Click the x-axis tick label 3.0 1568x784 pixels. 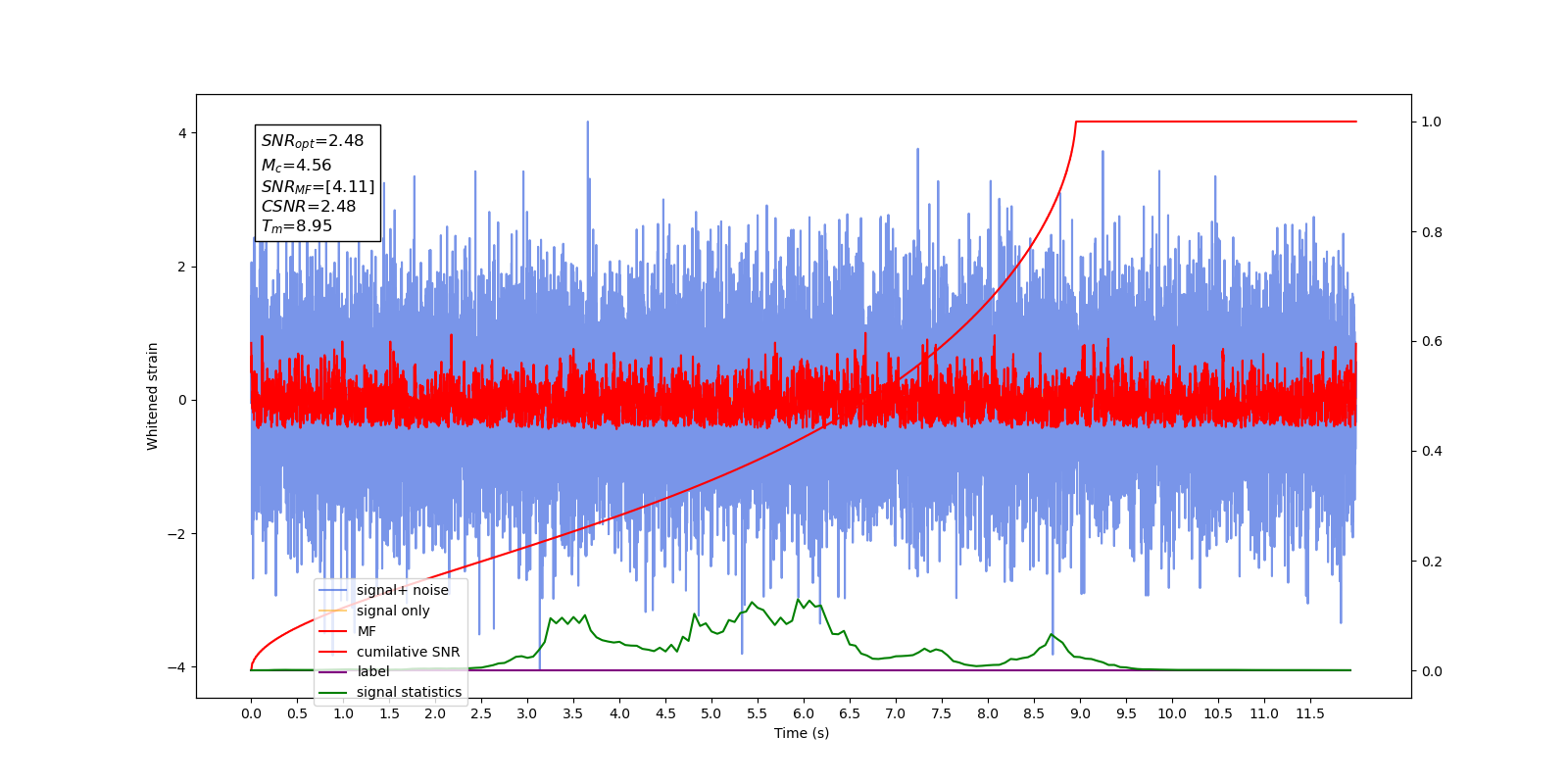tap(527, 713)
